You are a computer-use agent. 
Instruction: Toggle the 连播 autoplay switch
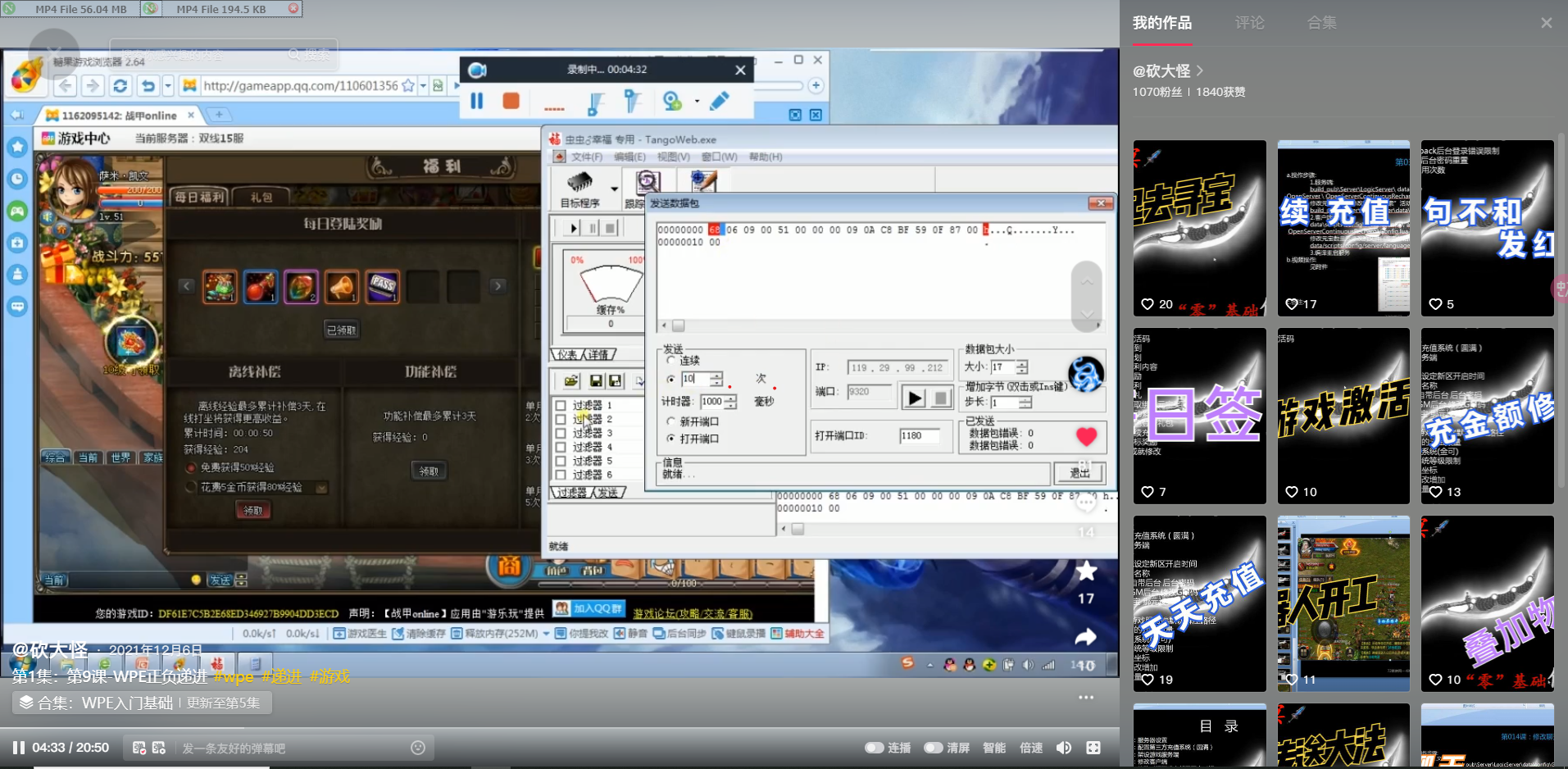(x=875, y=748)
